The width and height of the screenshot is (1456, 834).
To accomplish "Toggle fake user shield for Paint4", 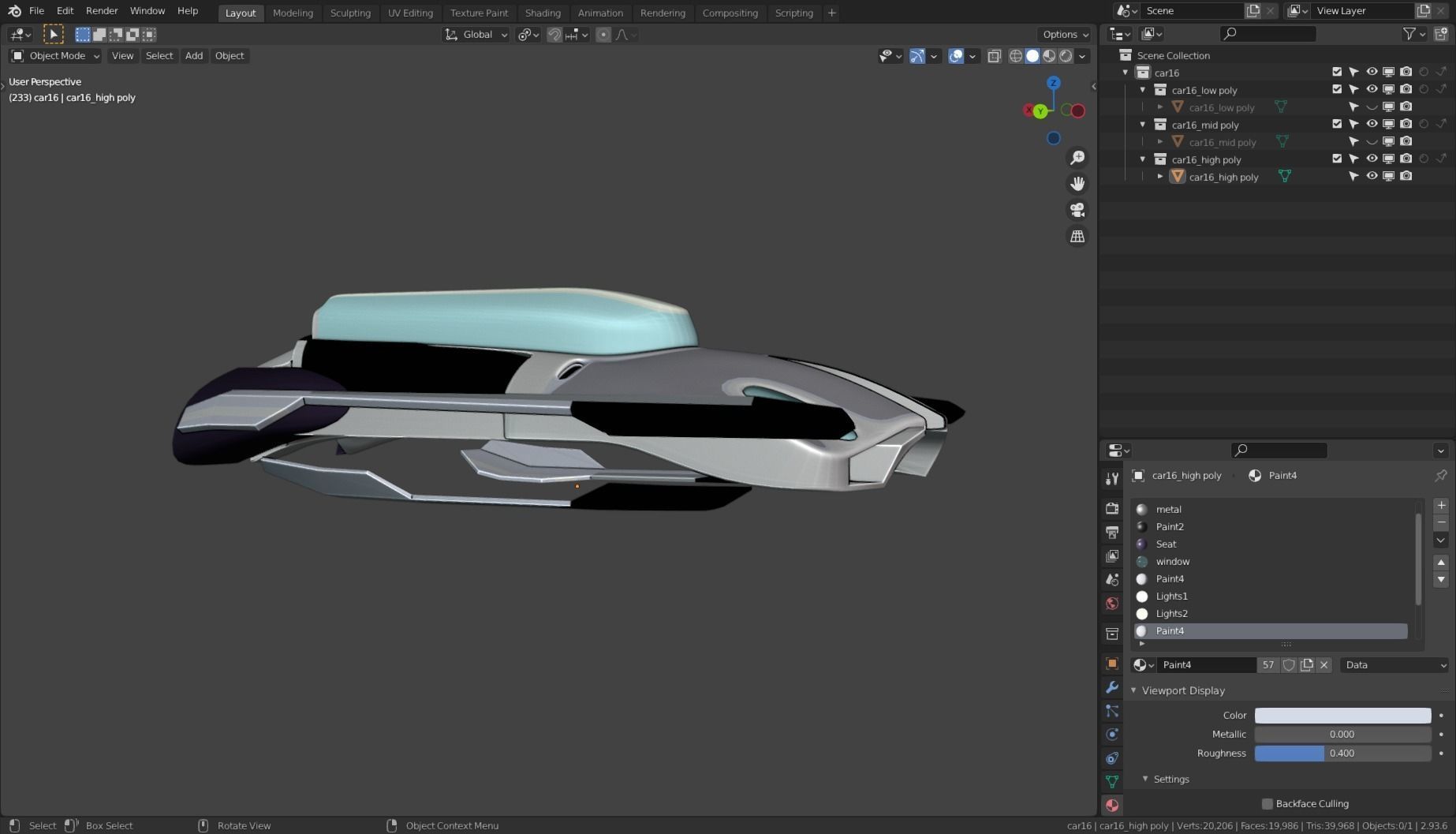I will [x=1289, y=664].
